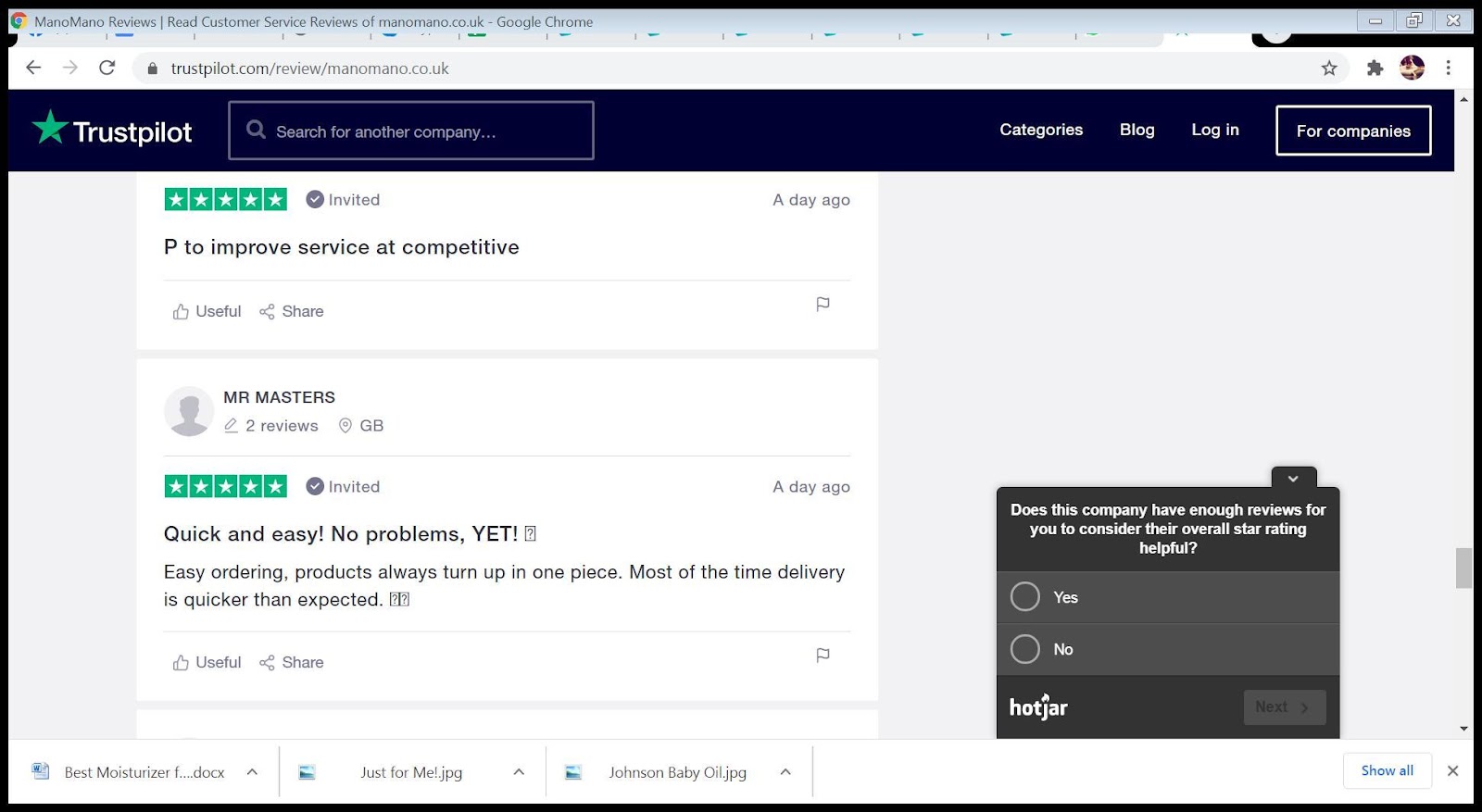Click the browser forward arrow
The height and width of the screenshot is (812, 1482).
70,68
